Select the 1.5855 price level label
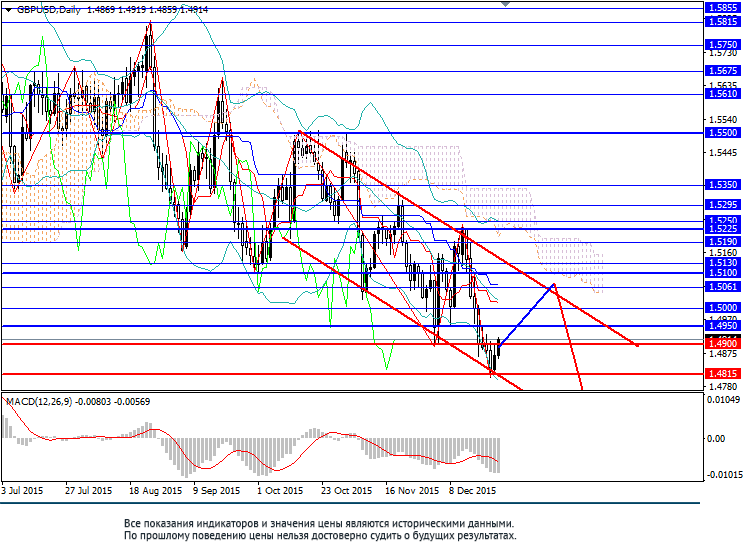This screenshot has height=552, width=743. (722, 8)
